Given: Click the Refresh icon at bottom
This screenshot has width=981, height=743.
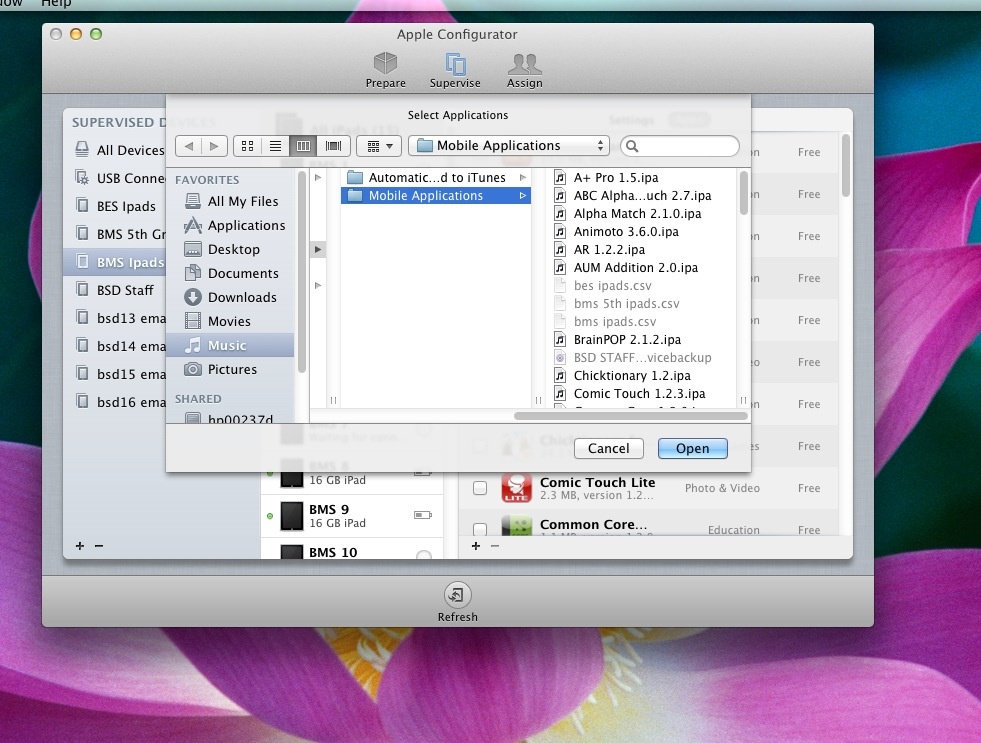Looking at the screenshot, I should (457, 595).
